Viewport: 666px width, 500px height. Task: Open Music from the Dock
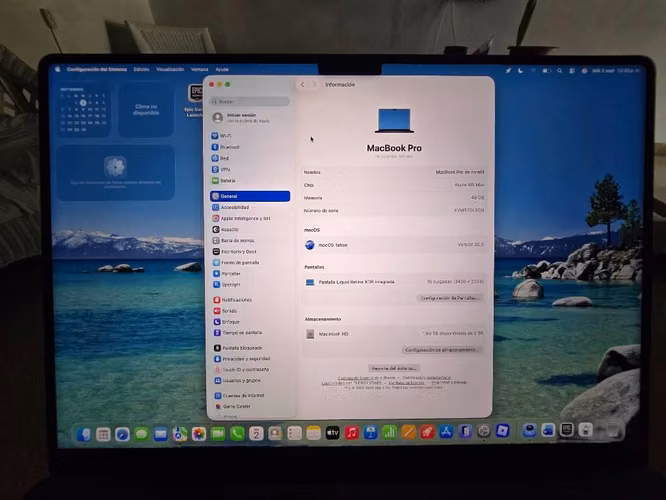[x=352, y=433]
